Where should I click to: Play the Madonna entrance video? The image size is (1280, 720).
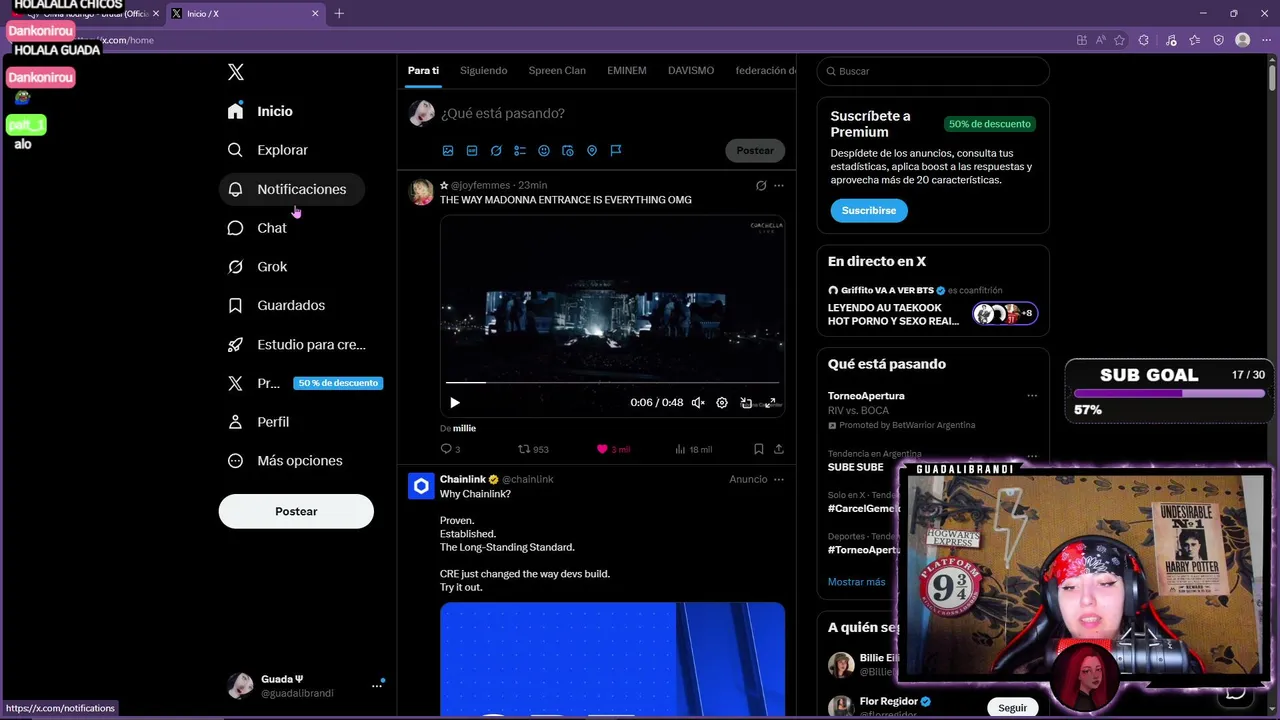pos(455,403)
